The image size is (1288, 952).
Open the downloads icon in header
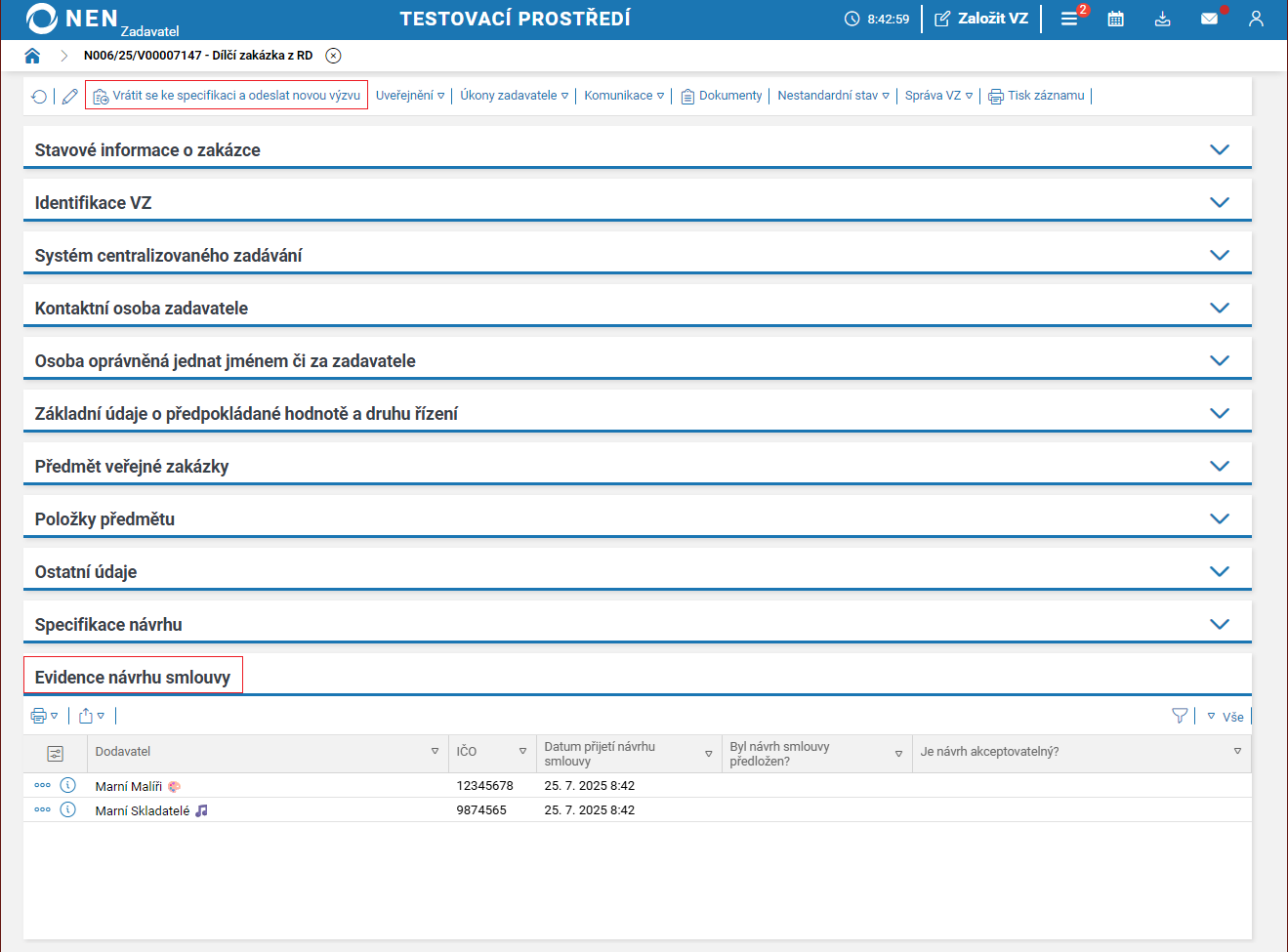1162,19
